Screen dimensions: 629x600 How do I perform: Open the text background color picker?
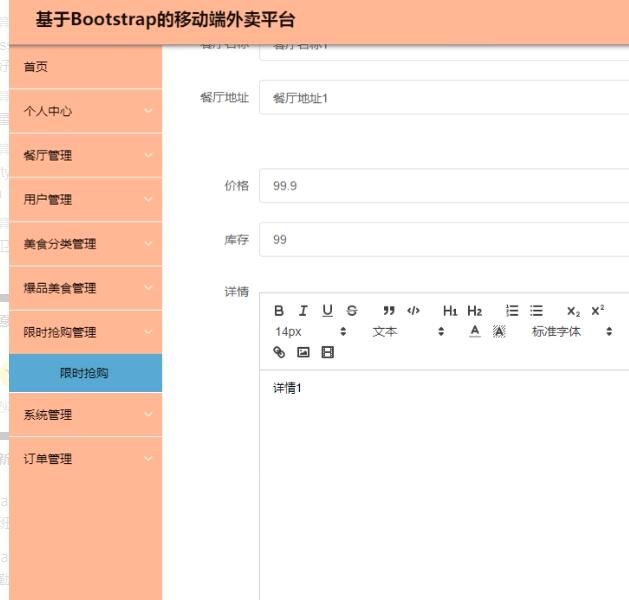pyautogui.click(x=499, y=331)
